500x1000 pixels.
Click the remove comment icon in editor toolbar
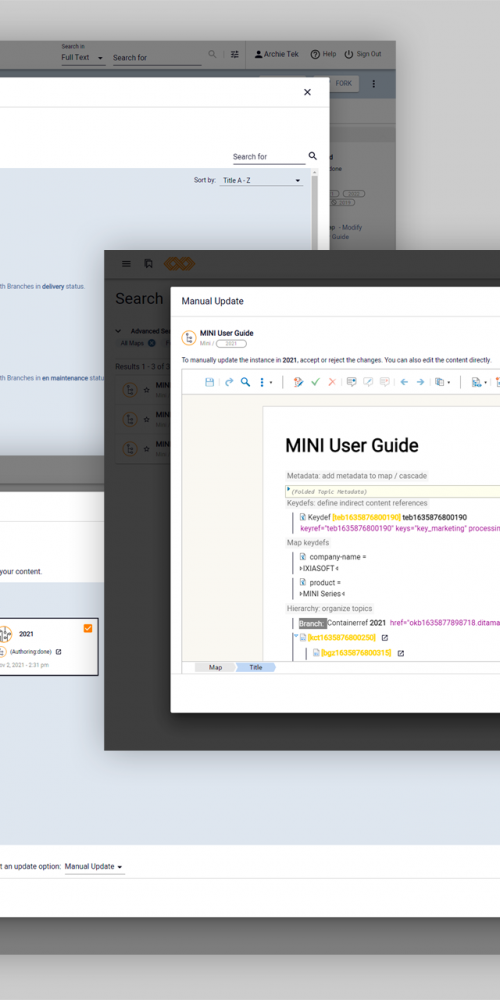tap(385, 382)
